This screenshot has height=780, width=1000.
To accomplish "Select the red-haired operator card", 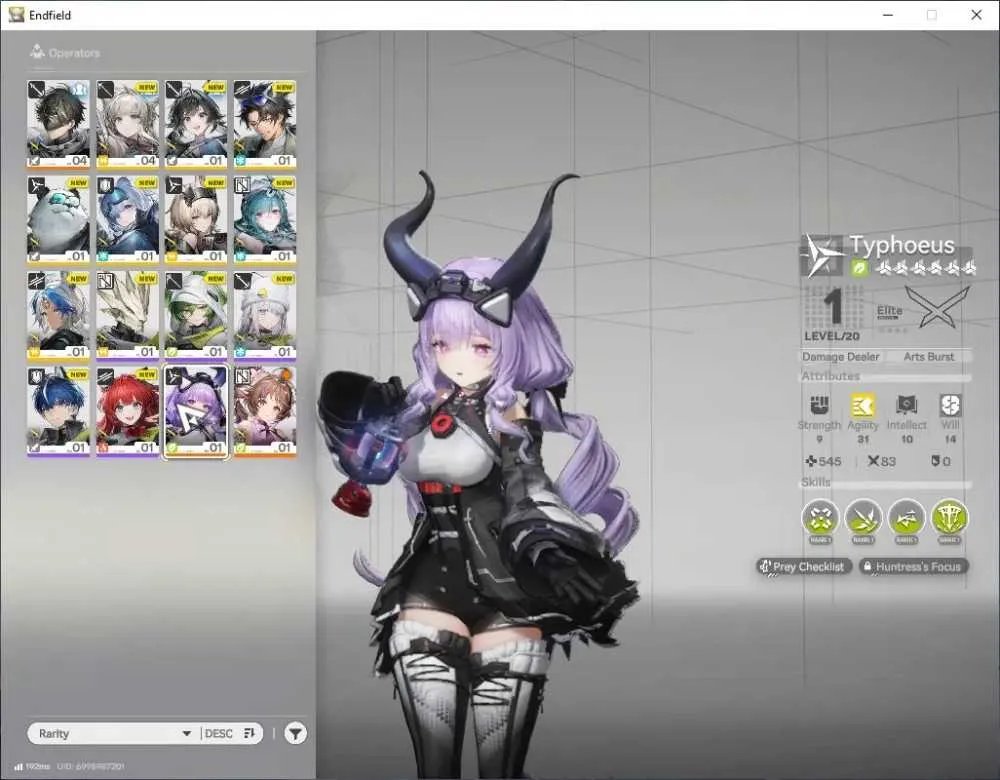I will (x=127, y=411).
